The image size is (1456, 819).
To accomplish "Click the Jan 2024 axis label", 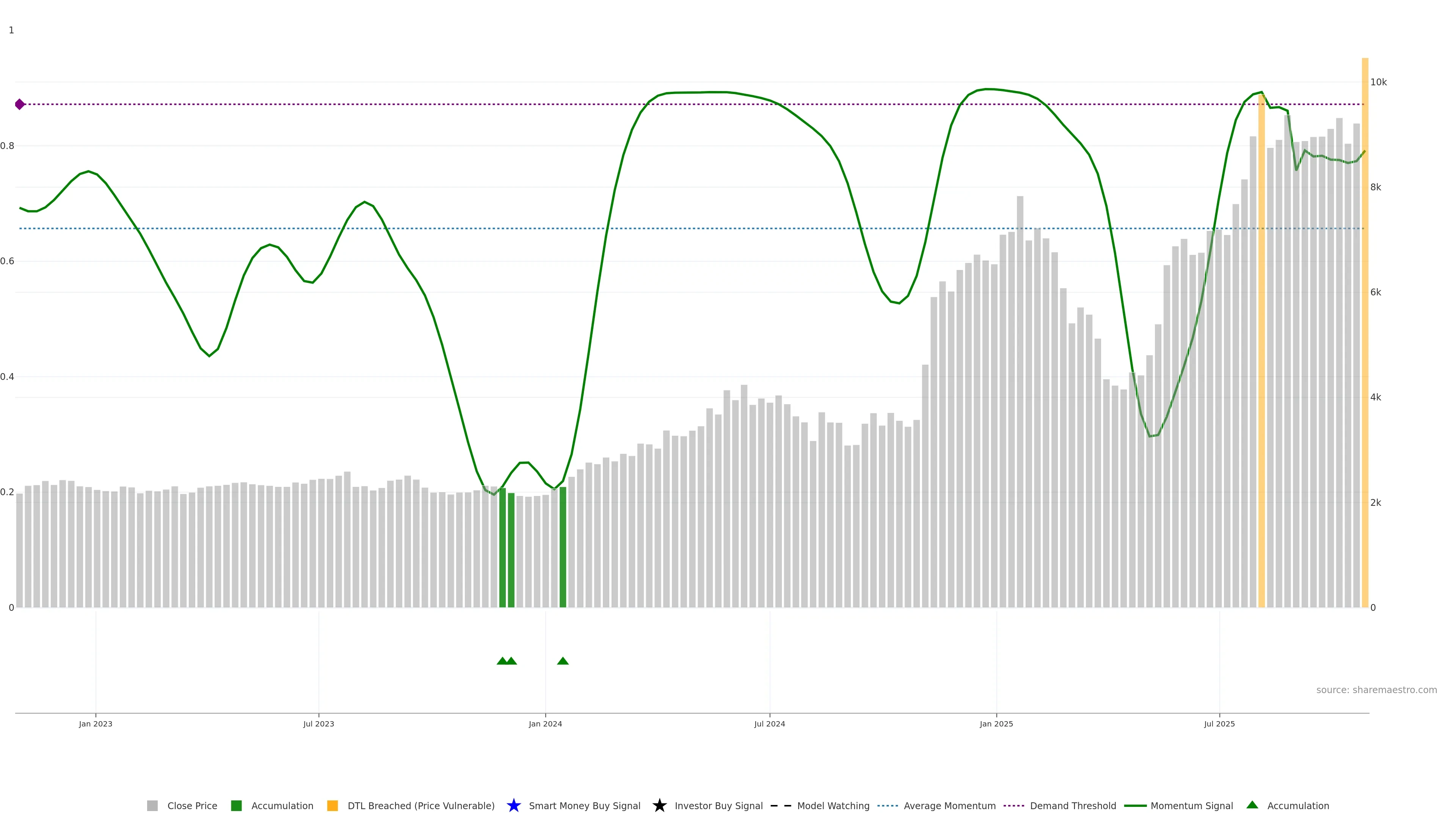I will pos(545,723).
